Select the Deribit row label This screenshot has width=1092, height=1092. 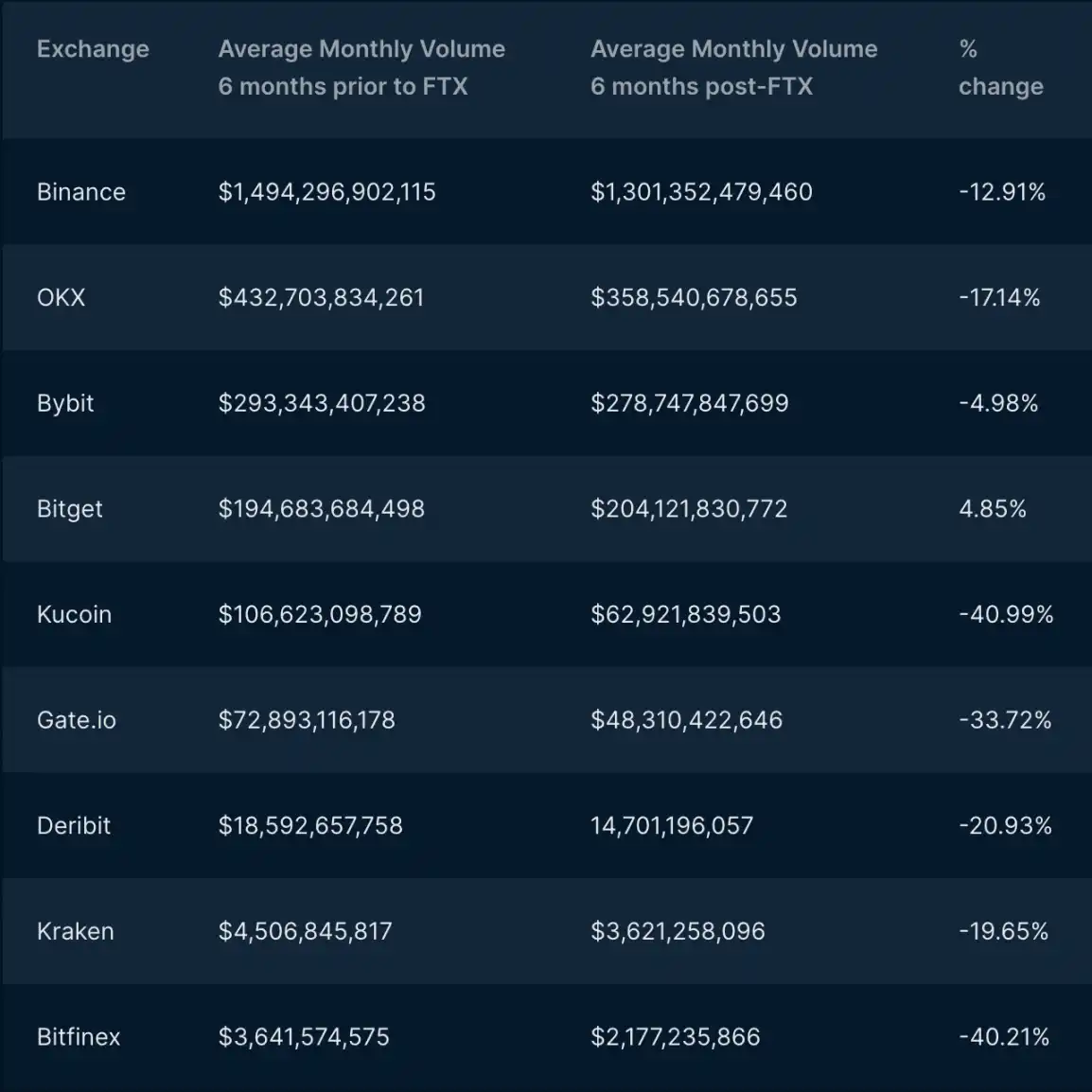(74, 826)
